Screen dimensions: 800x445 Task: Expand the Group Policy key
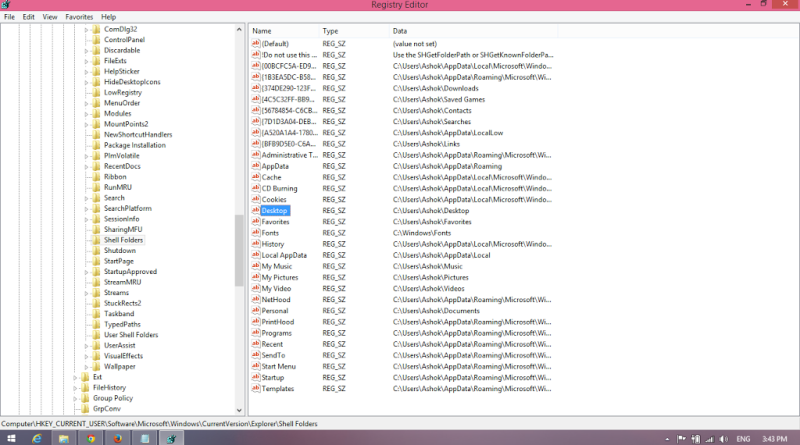pos(76,397)
